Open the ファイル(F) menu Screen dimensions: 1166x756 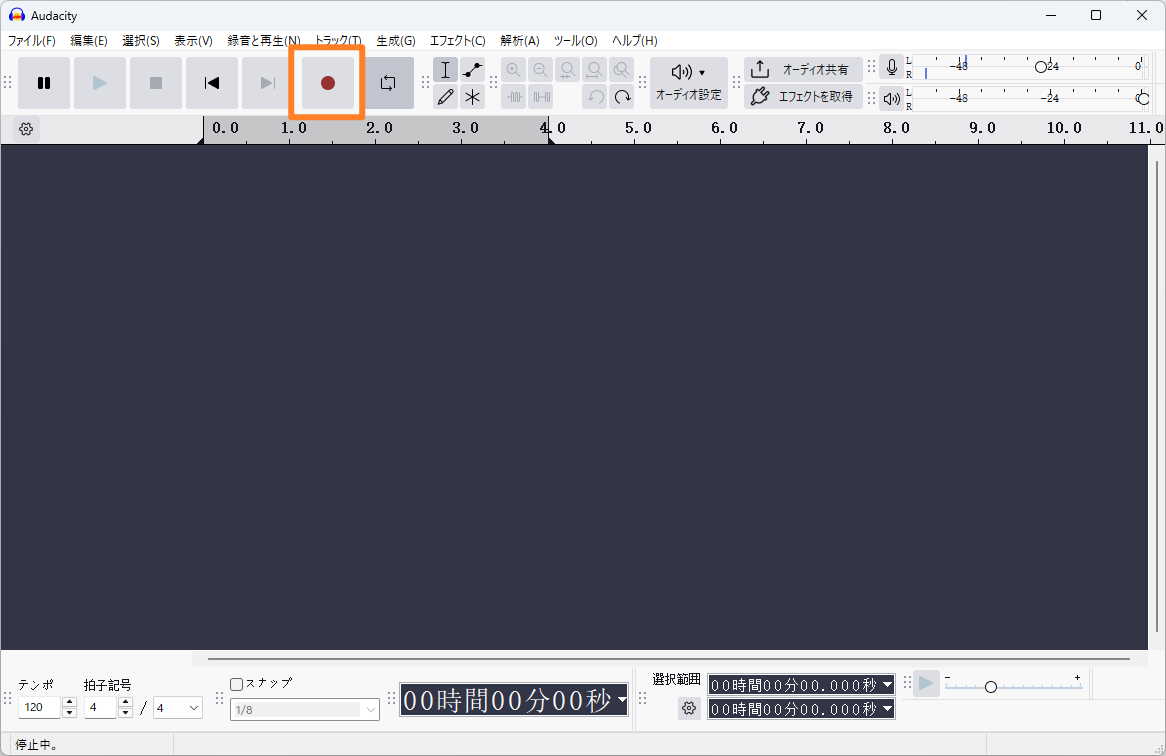(x=31, y=41)
